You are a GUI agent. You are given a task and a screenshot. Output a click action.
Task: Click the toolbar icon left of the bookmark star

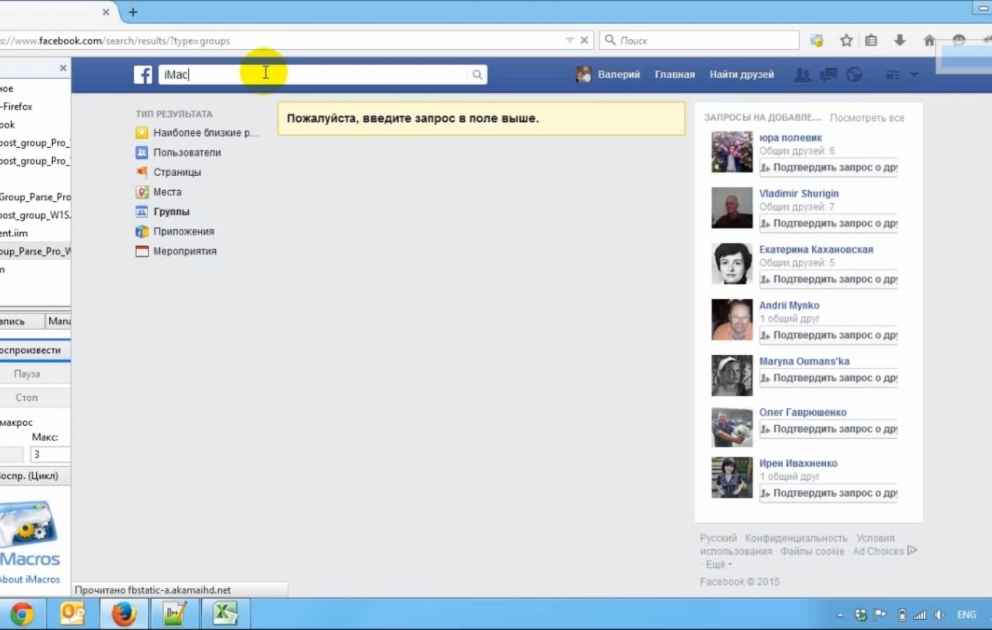(x=817, y=40)
